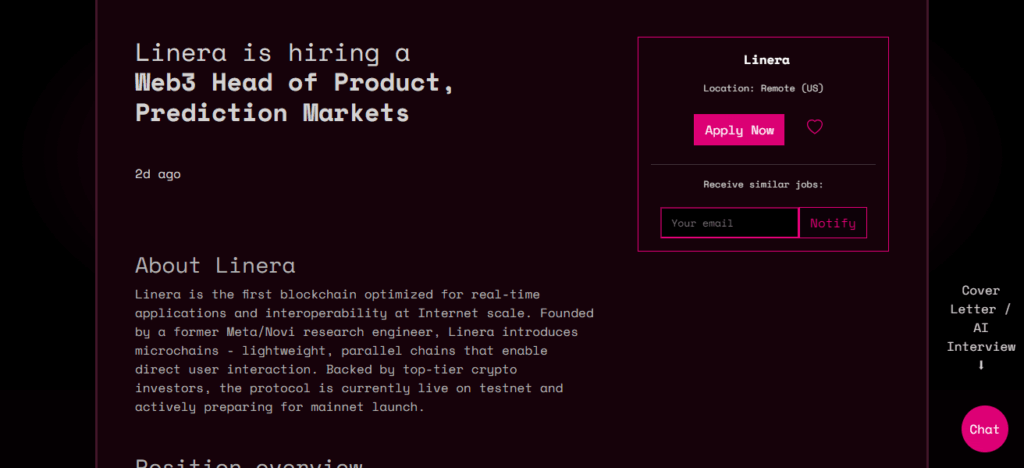The height and width of the screenshot is (468, 1024).
Task: Focus the Your email input field
Action: (x=729, y=223)
